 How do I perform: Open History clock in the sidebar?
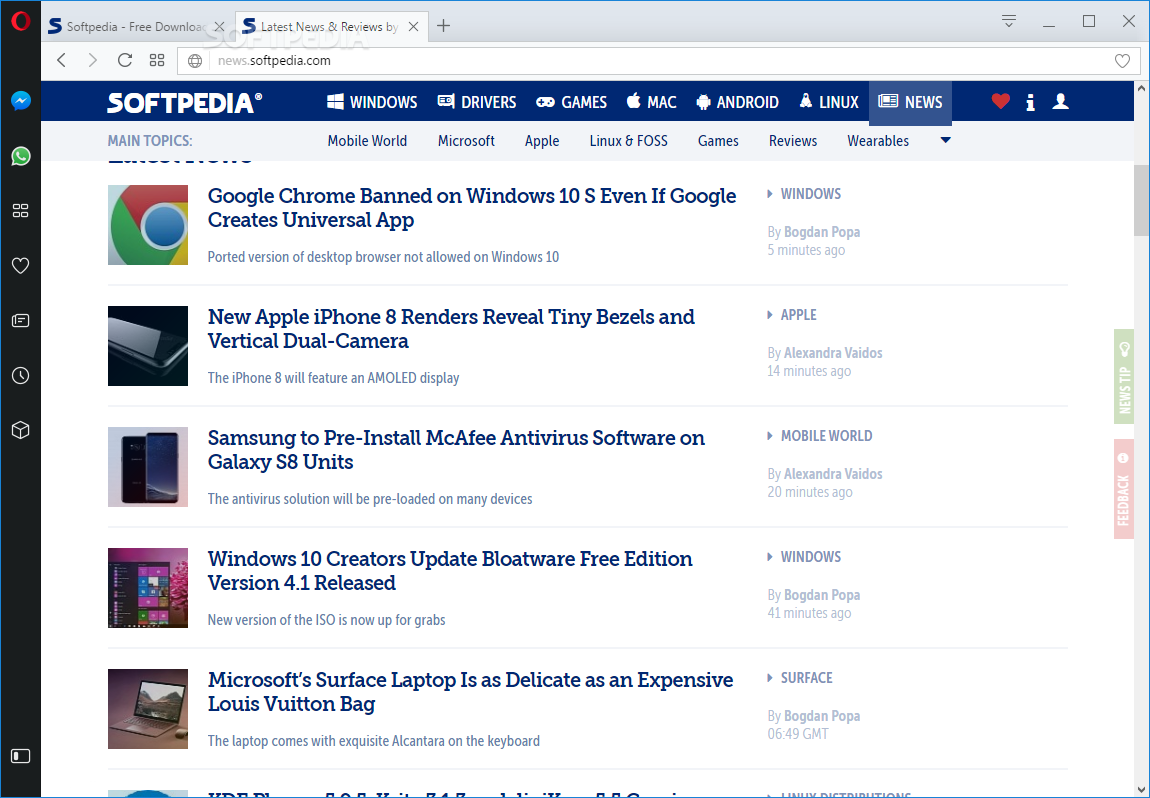[x=21, y=376]
